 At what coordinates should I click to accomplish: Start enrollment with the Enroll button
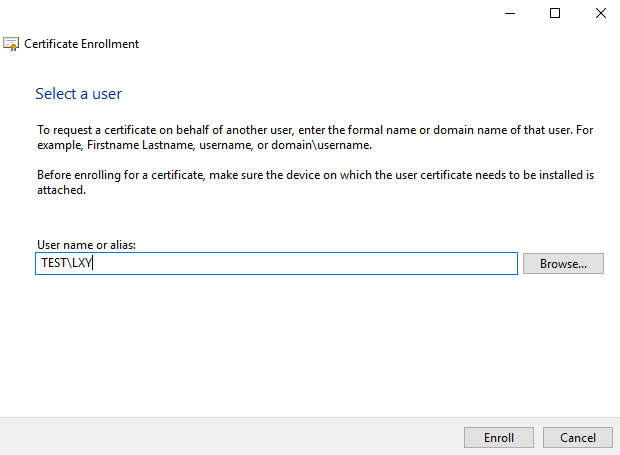click(499, 438)
